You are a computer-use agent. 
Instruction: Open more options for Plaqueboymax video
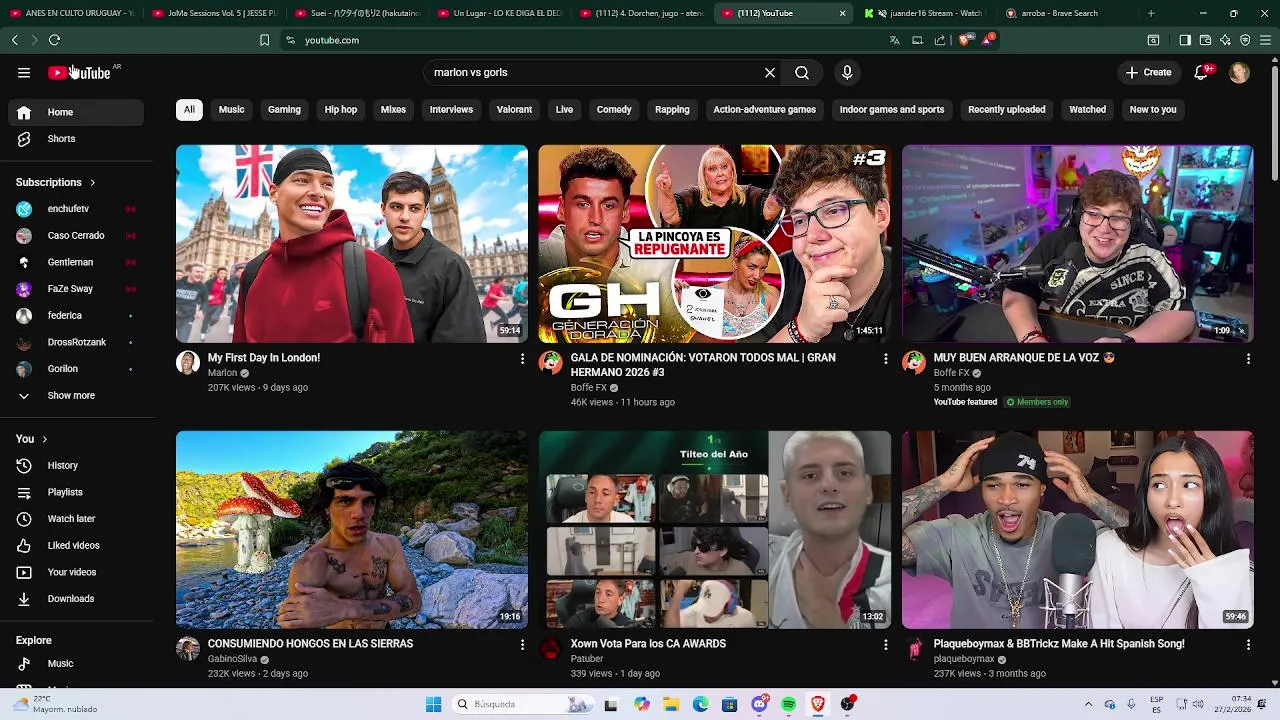click(1248, 645)
